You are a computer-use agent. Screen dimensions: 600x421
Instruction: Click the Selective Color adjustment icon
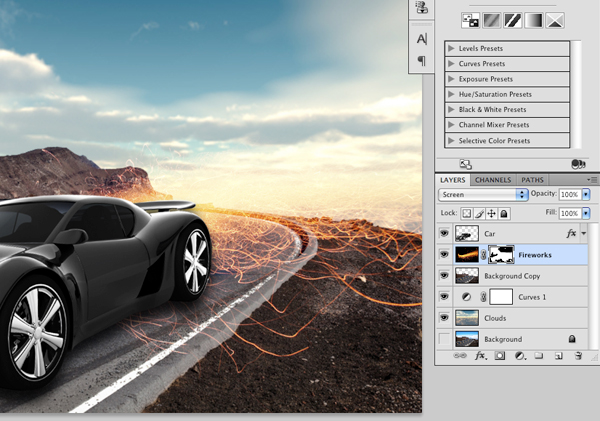coord(555,20)
